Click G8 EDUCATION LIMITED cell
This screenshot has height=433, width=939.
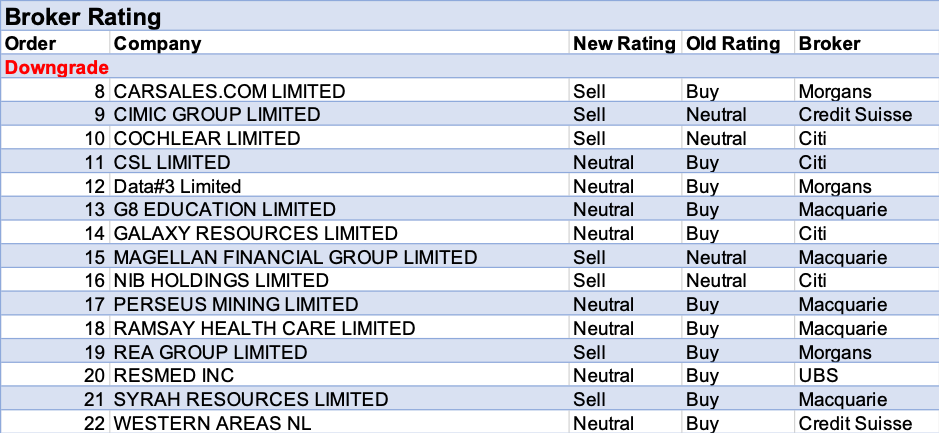pyautogui.click(x=224, y=209)
